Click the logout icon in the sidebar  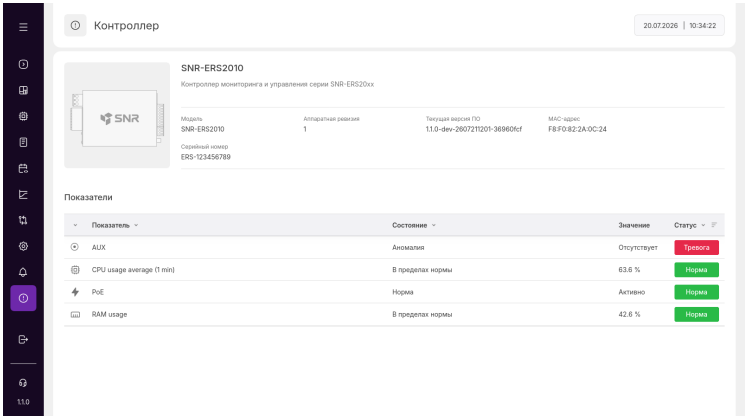click(23, 339)
